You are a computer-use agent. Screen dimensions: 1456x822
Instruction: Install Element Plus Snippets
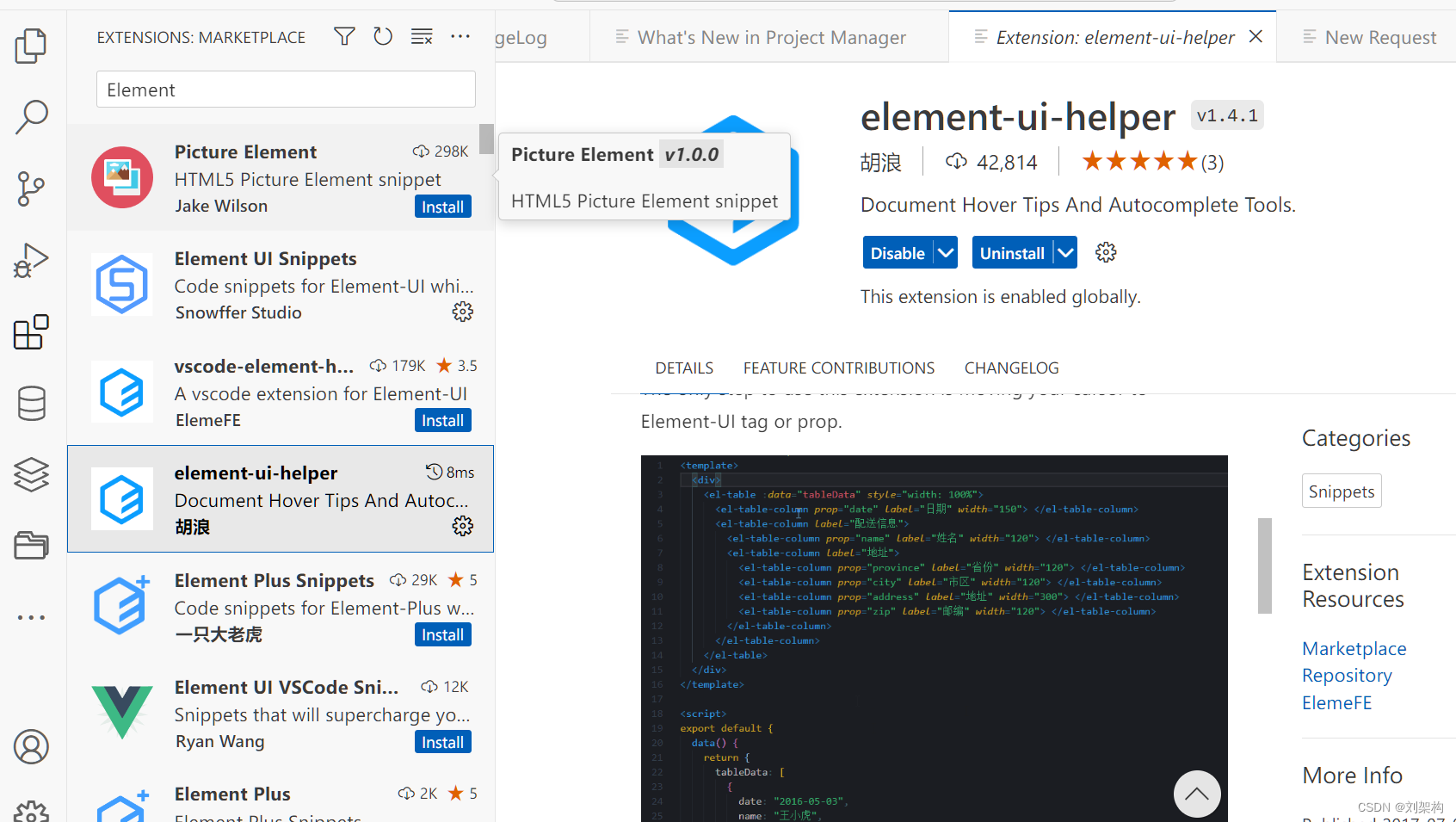coord(442,634)
